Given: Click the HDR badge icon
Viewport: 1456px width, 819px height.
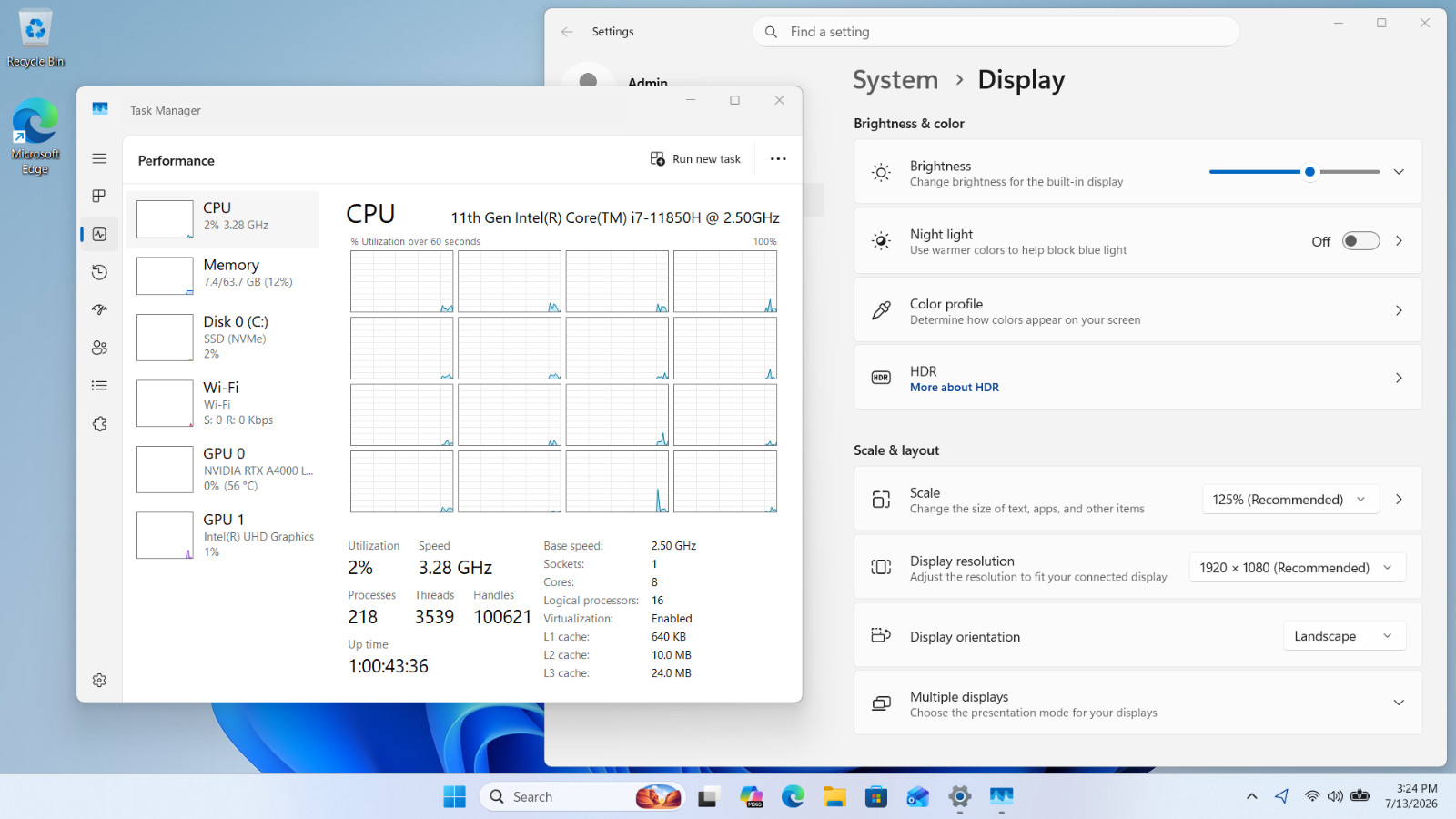Looking at the screenshot, I should point(881,378).
